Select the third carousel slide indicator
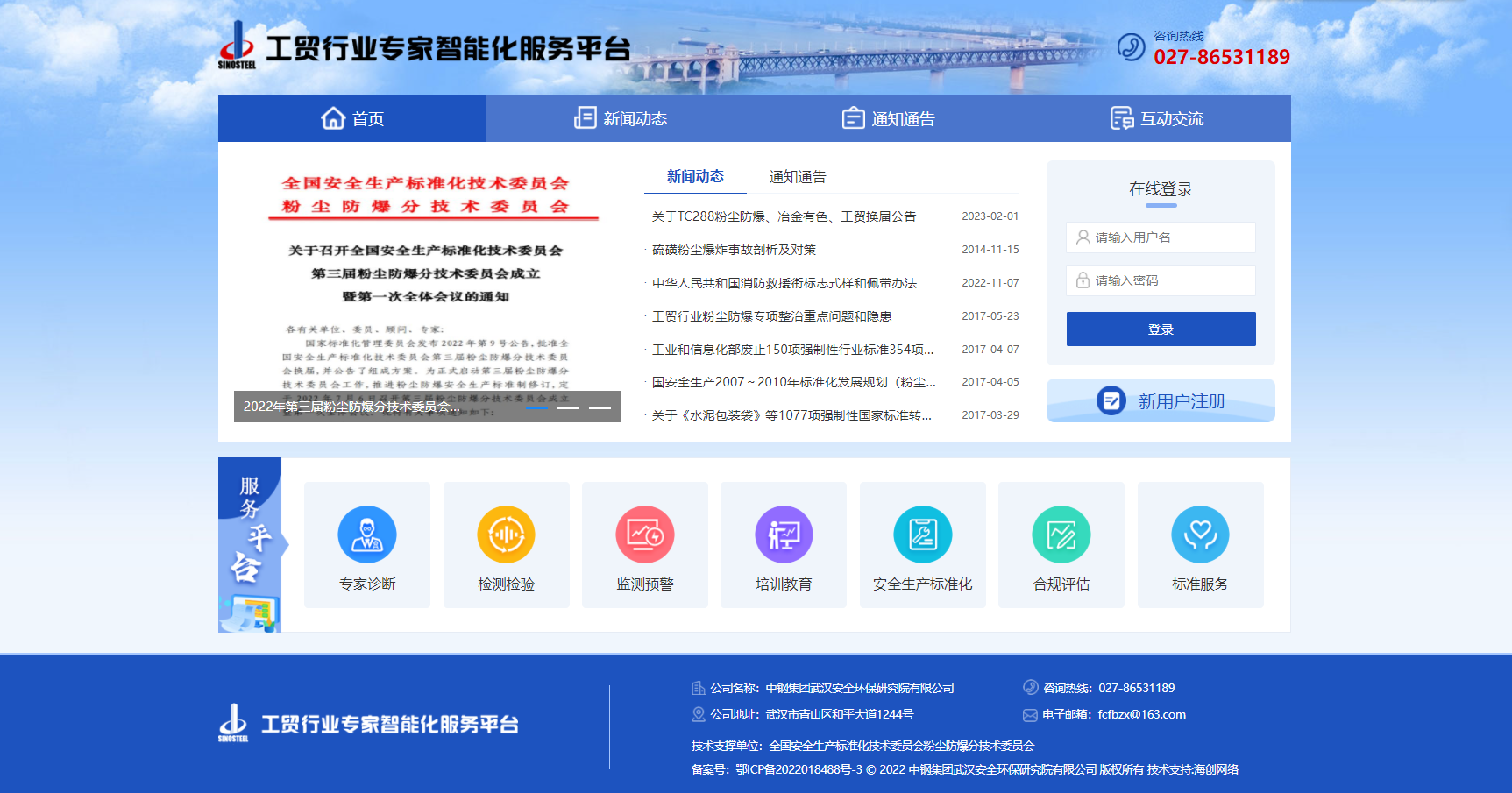The width and height of the screenshot is (1512, 793). tap(600, 407)
